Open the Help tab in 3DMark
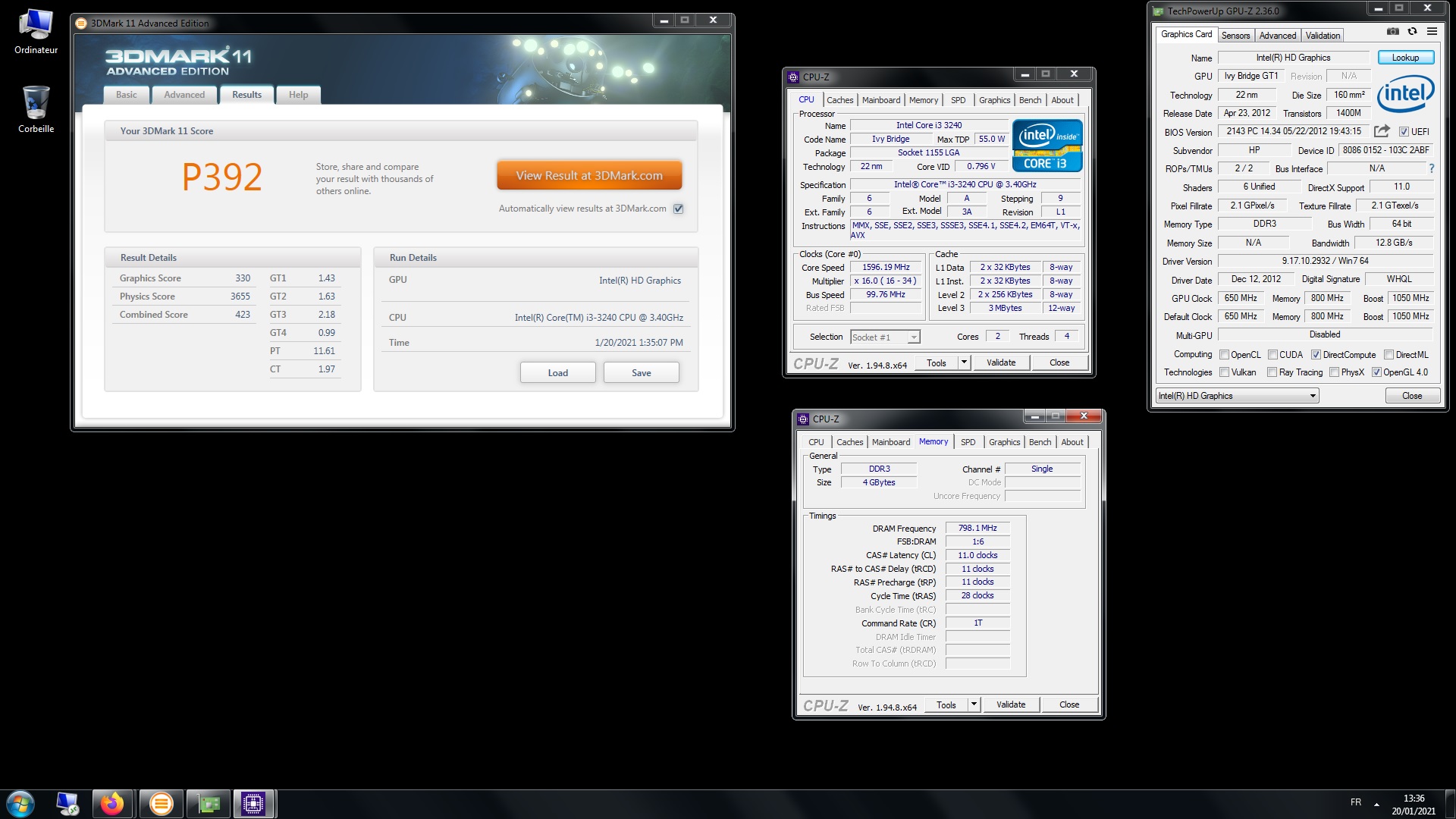Image resolution: width=1456 pixels, height=819 pixels. coord(298,95)
